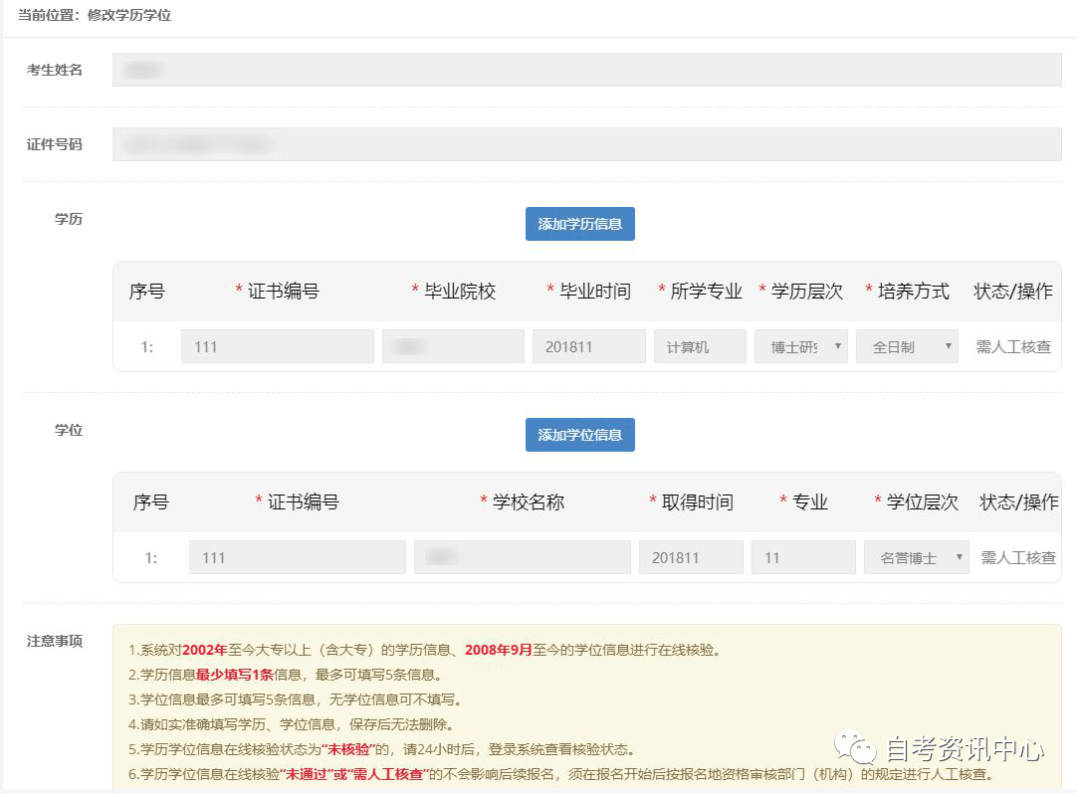Click the 取得时间 field showing 201811
The width and height of the screenshot is (1080, 797).
pos(691,557)
